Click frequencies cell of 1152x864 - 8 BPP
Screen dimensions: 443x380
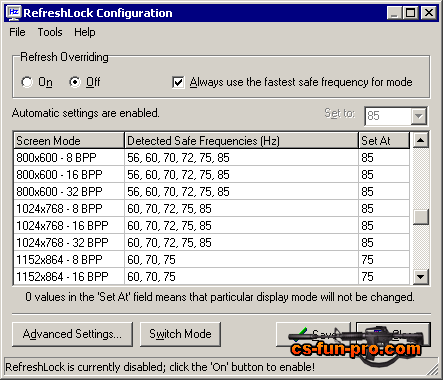pos(241,260)
